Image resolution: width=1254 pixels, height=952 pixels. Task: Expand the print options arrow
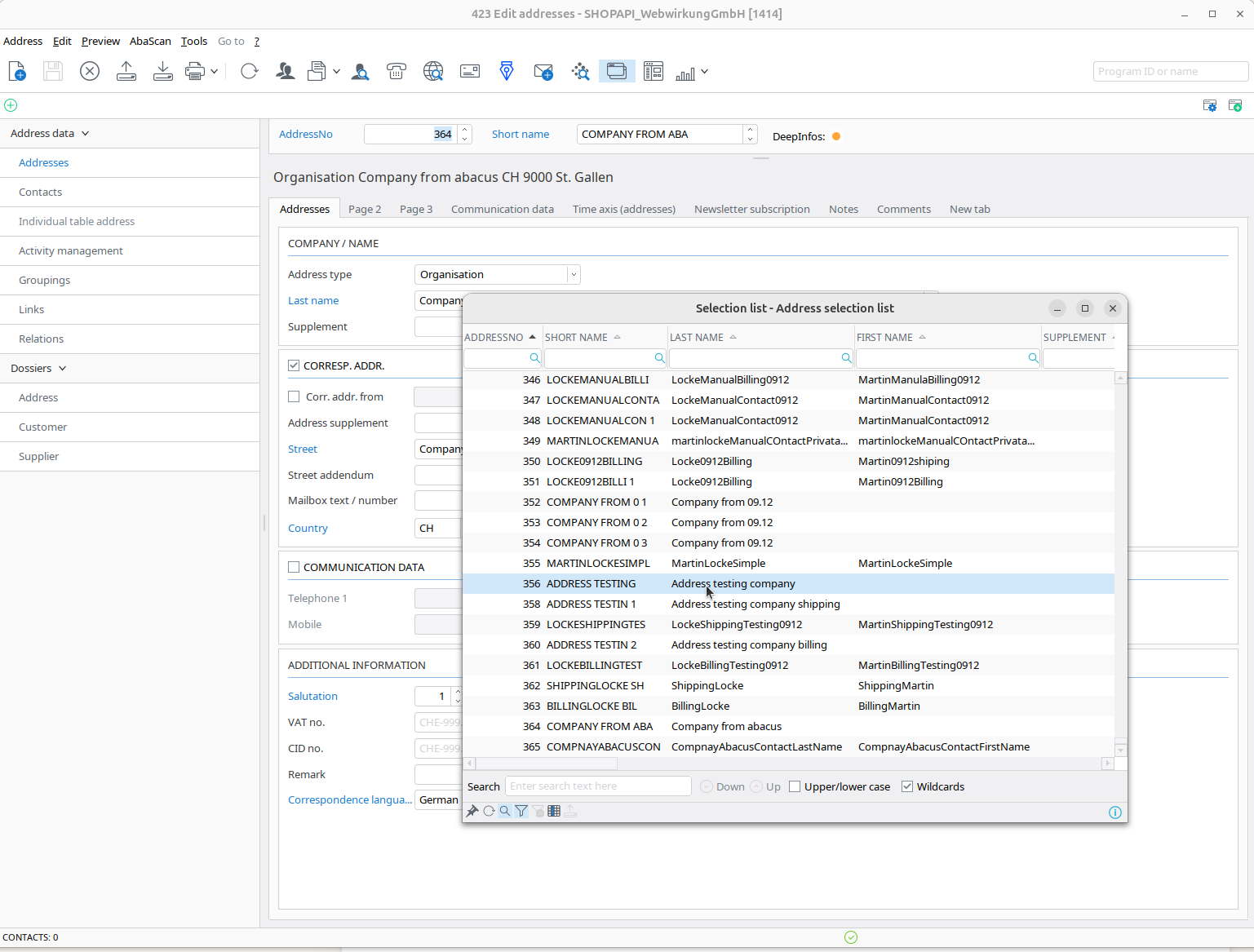(x=214, y=72)
